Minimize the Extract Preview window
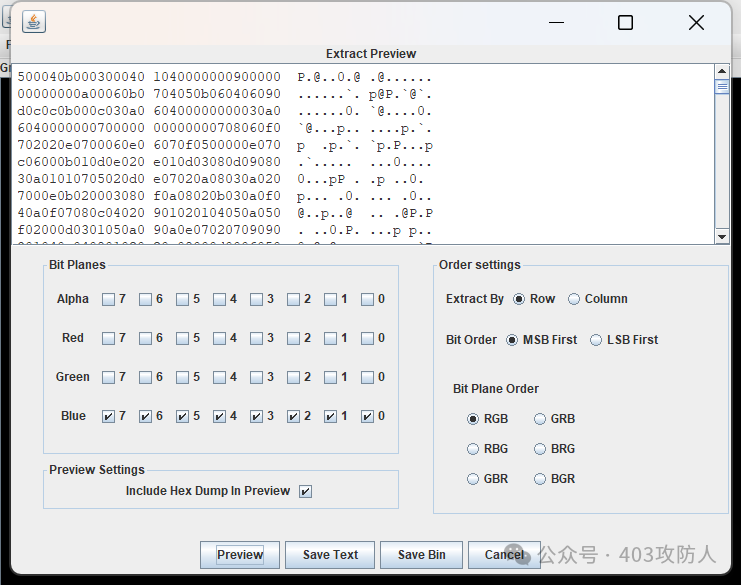Image resolution: width=741 pixels, height=585 pixels. [x=556, y=22]
